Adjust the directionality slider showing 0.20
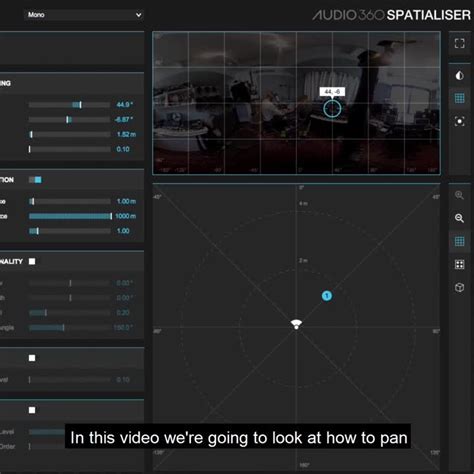474x474 pixels. point(69,313)
